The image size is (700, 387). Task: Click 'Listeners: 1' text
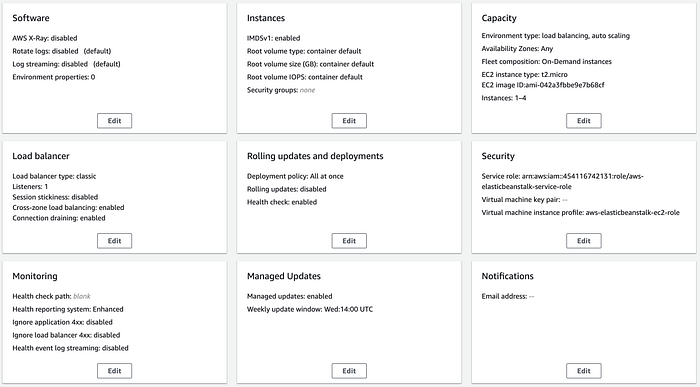[x=30, y=187]
